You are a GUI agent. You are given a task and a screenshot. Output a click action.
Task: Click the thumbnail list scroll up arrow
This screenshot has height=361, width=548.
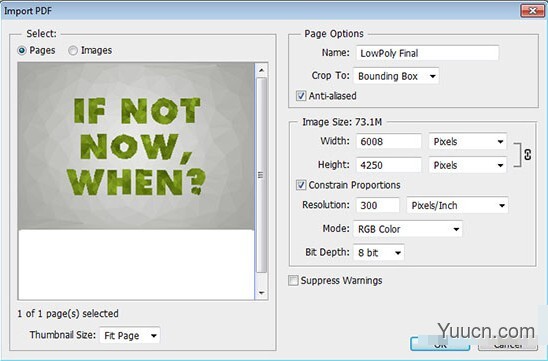coord(261,71)
